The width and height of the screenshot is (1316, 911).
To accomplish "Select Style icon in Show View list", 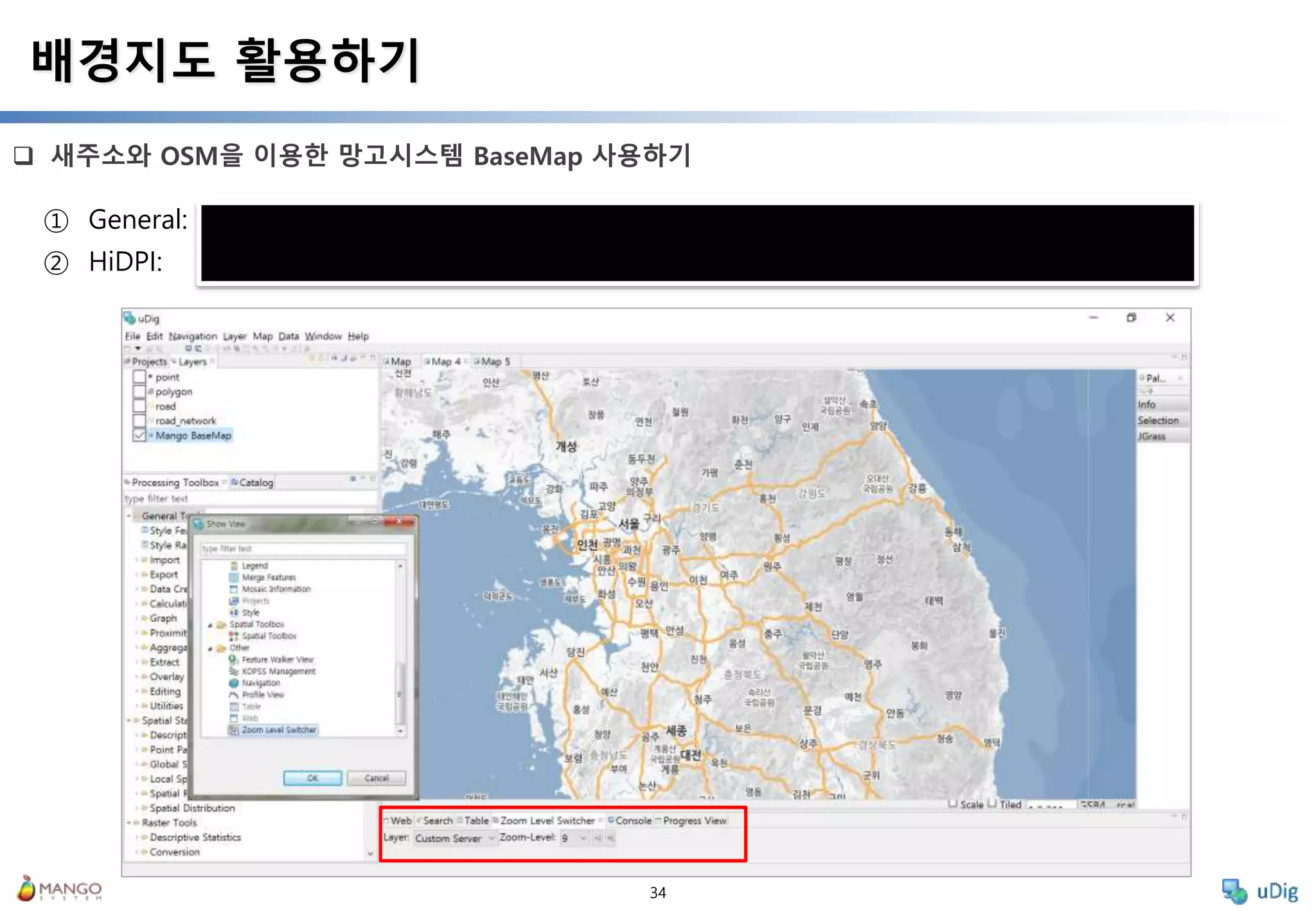I will 235,613.
